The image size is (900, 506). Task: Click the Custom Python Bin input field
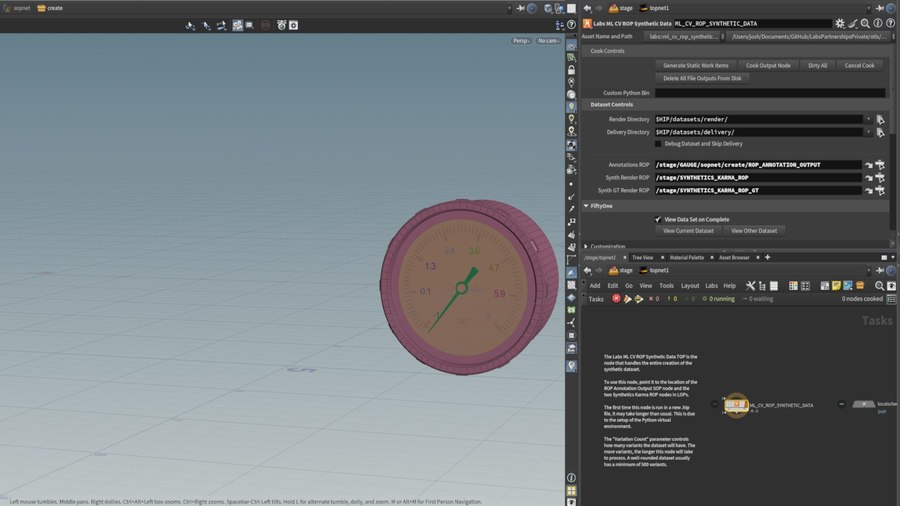(769, 93)
